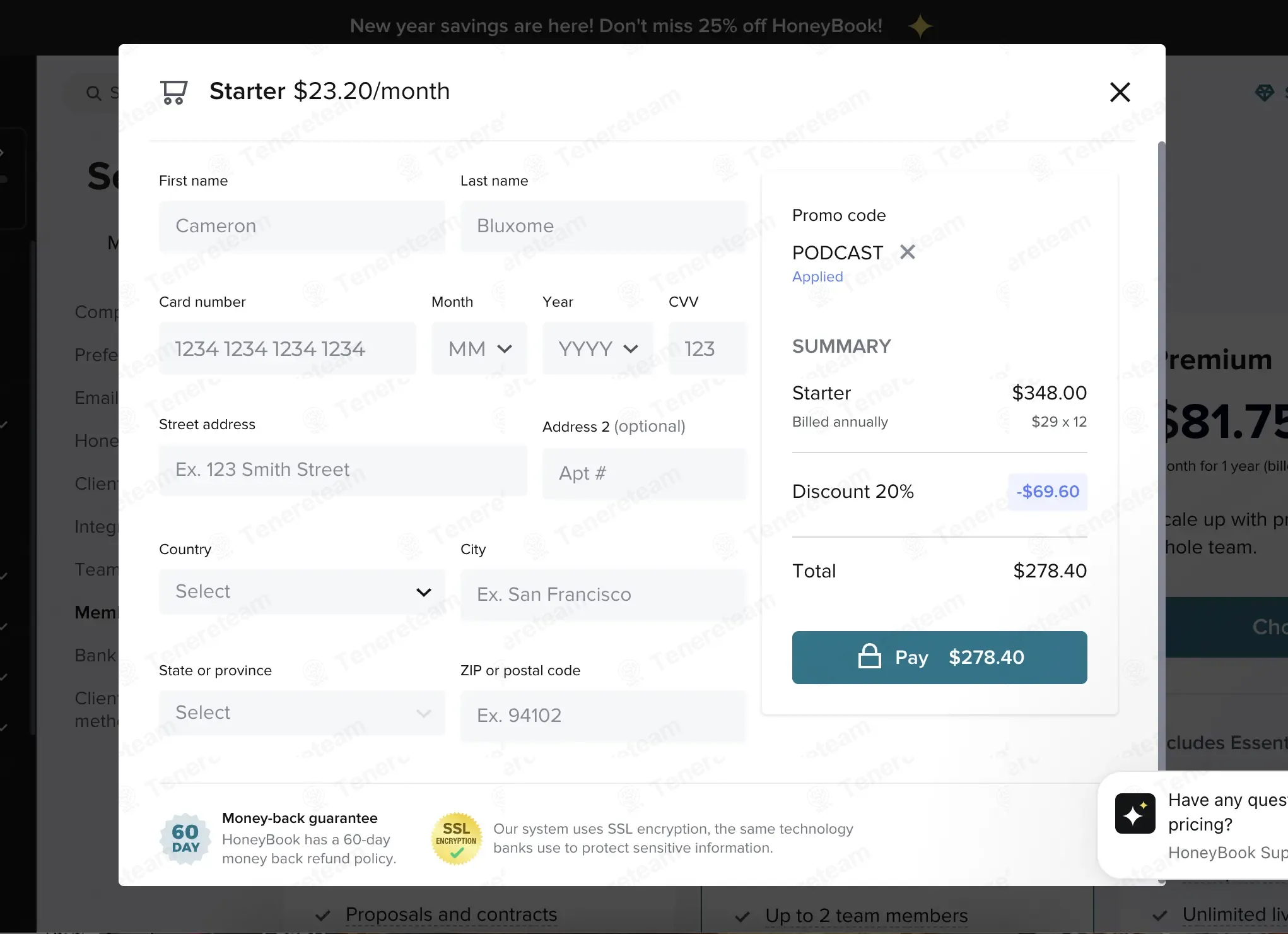Click the -$69.60 discount amount
1288x934 pixels.
[1048, 491]
